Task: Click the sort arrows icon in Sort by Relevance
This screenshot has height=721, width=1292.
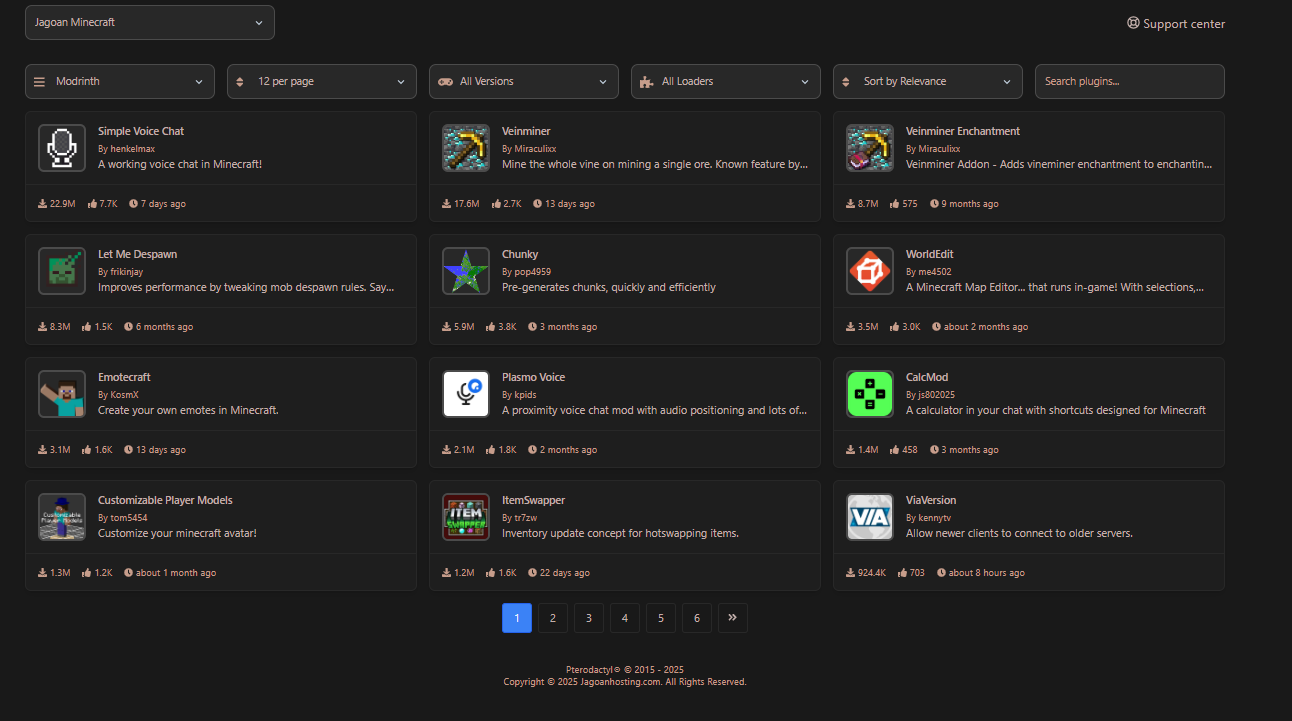Action: point(845,82)
